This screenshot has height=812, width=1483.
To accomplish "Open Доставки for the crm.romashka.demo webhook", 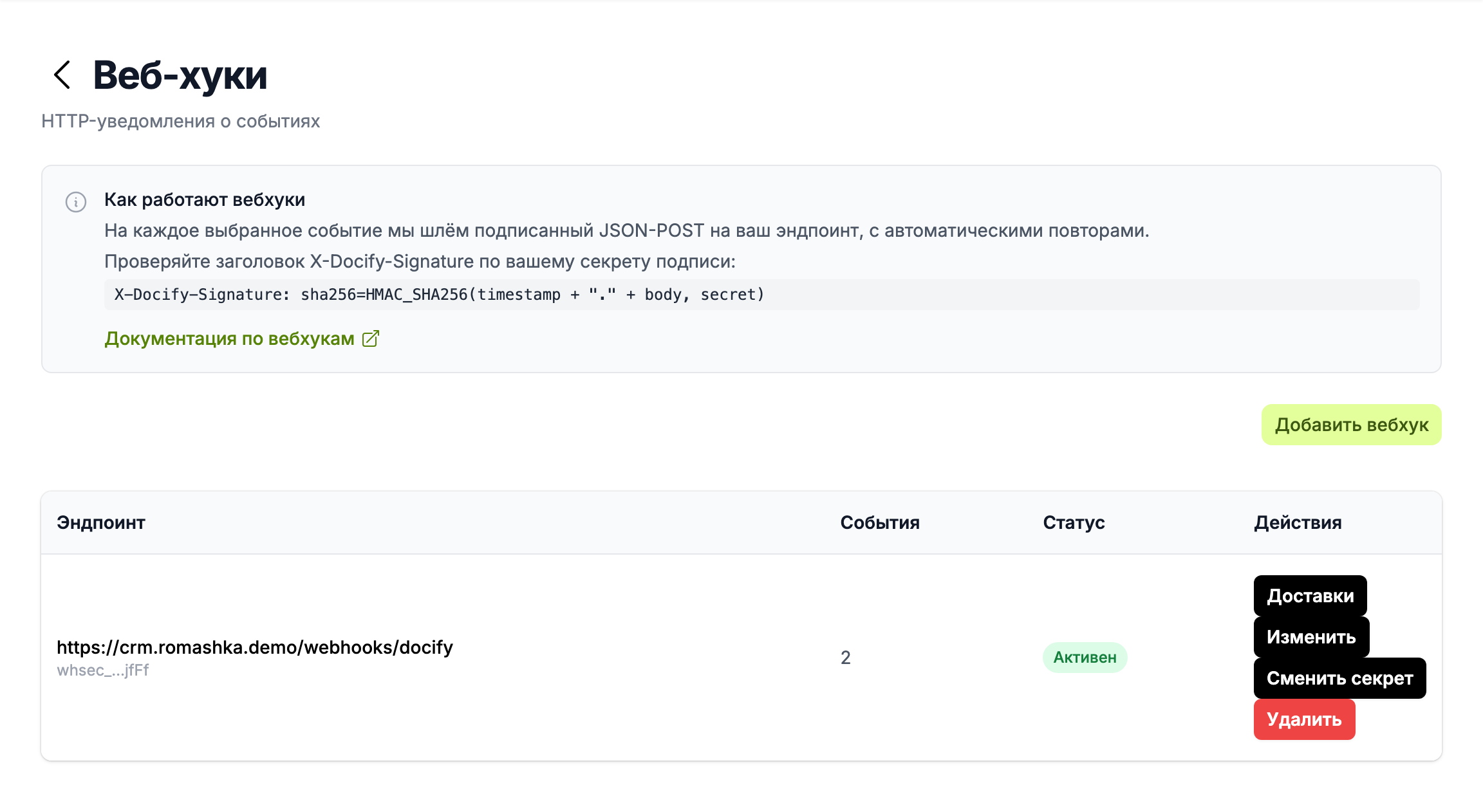I will (x=1310, y=596).
